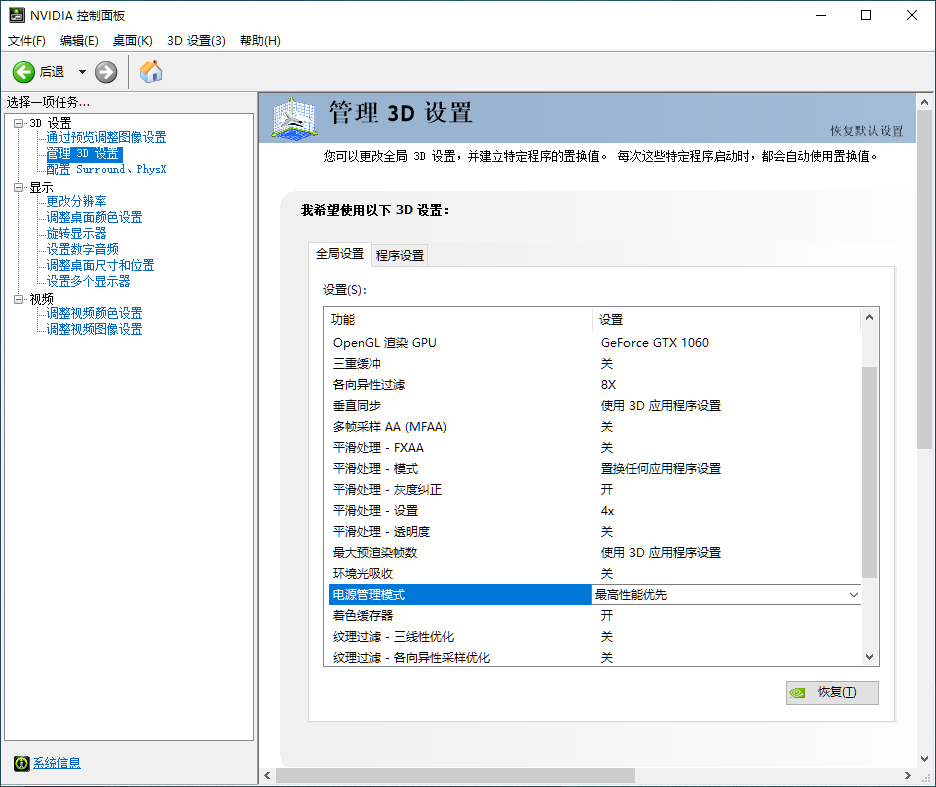Viewport: 936px width, 787px height.
Task: Collapse the 3D 设置 tree node
Action: (x=19, y=123)
